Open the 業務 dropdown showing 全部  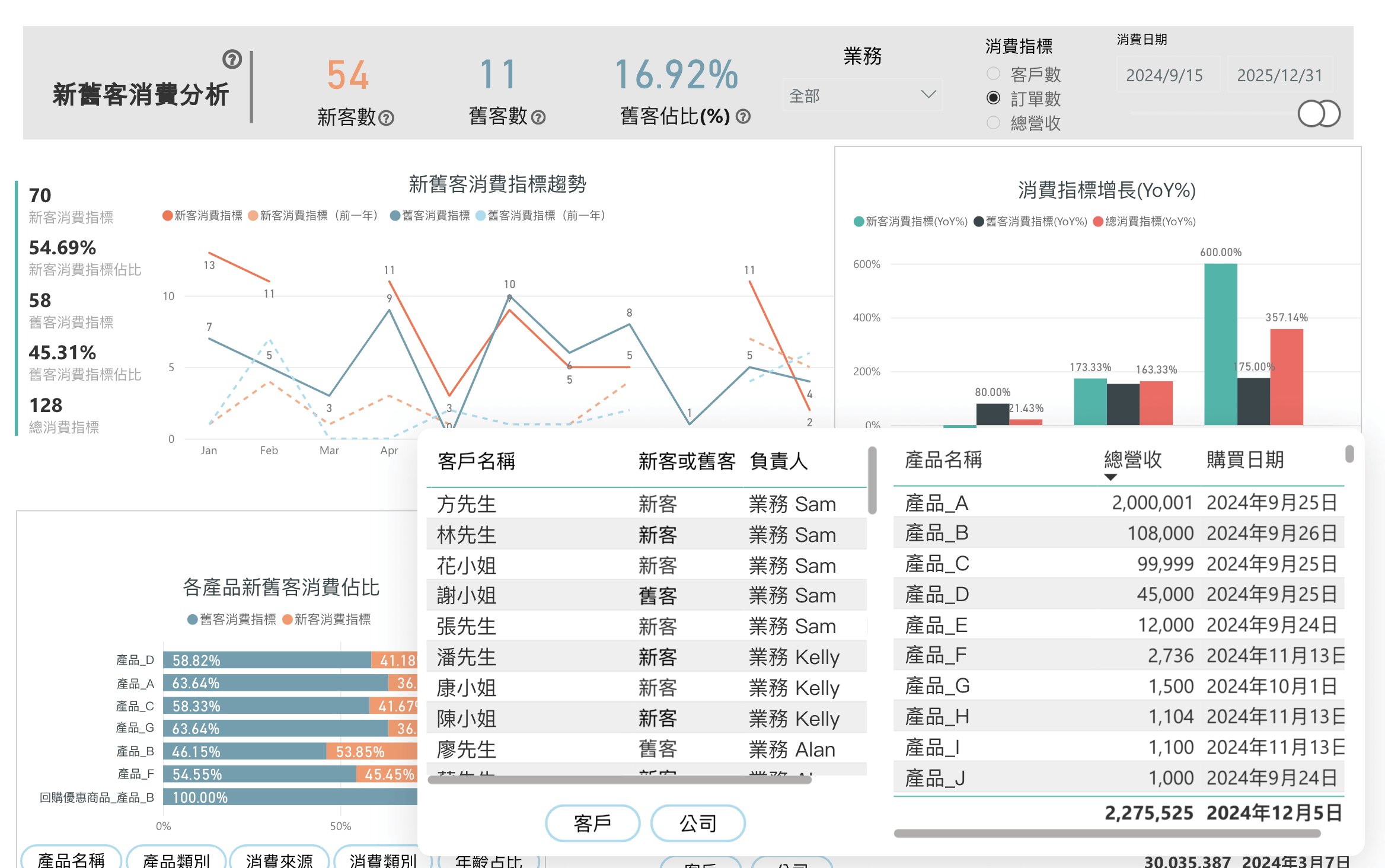point(862,95)
